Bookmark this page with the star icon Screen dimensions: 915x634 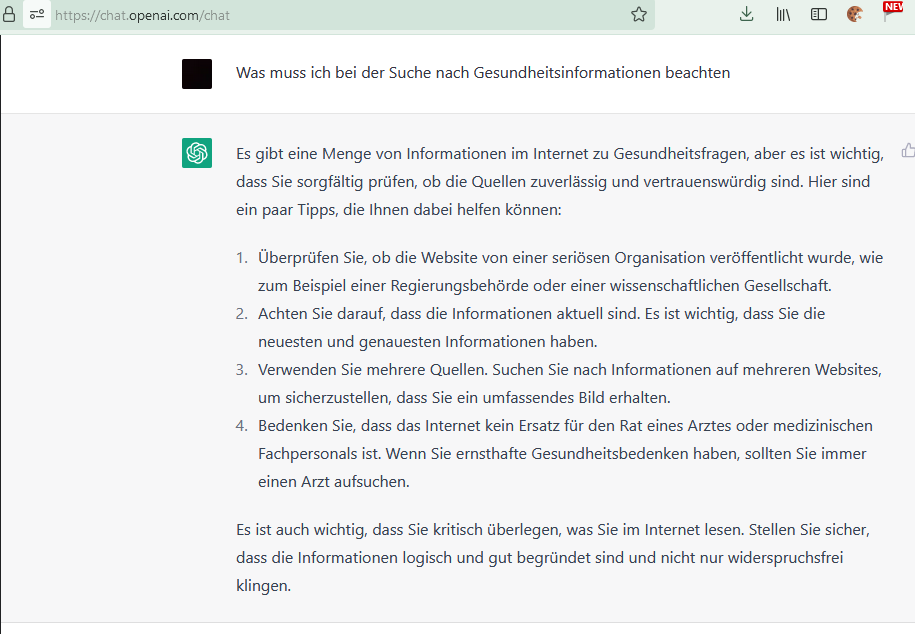coord(639,15)
